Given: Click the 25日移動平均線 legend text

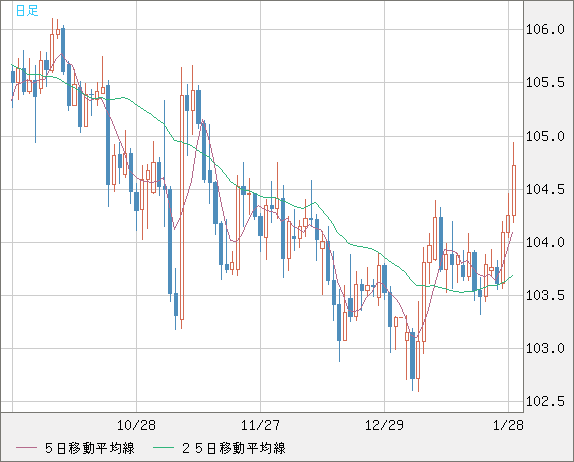Looking at the screenshot, I should [x=234, y=448].
